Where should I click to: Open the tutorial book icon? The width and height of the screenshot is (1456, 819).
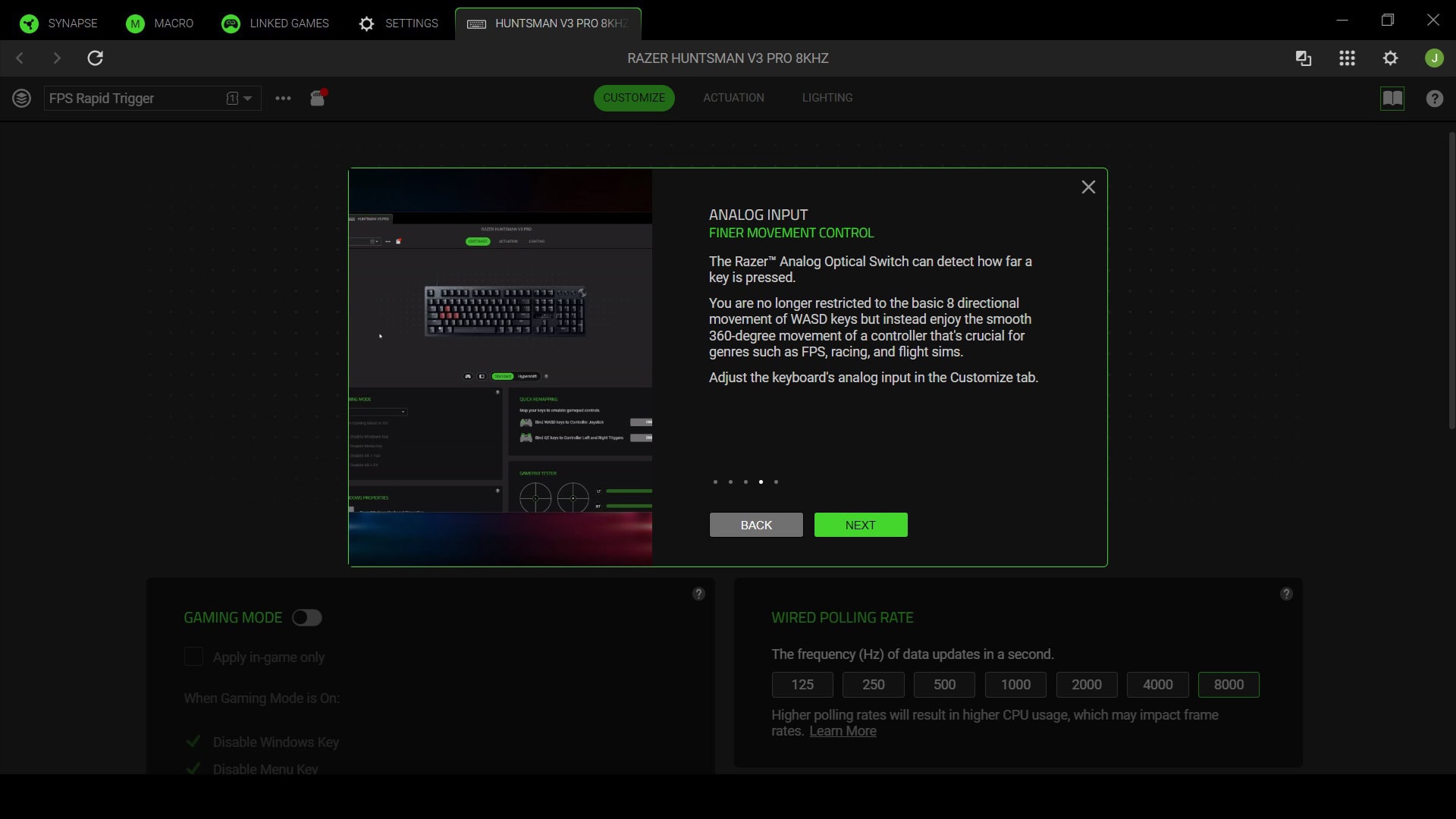tap(1392, 99)
